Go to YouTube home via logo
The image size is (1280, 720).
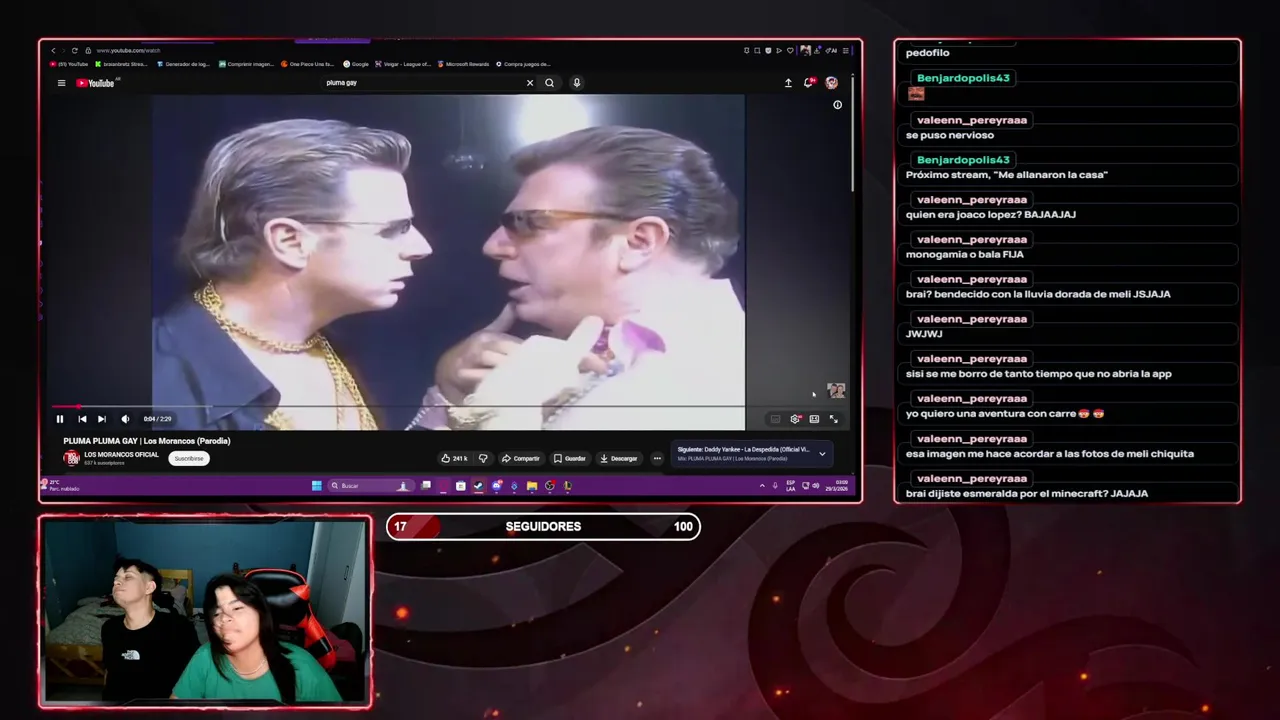pyautogui.click(x=96, y=83)
